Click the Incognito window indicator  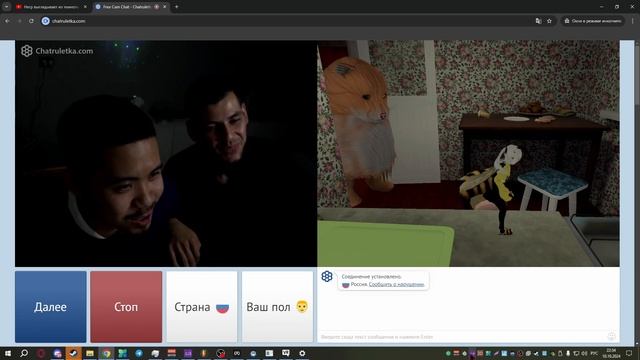pos(593,21)
